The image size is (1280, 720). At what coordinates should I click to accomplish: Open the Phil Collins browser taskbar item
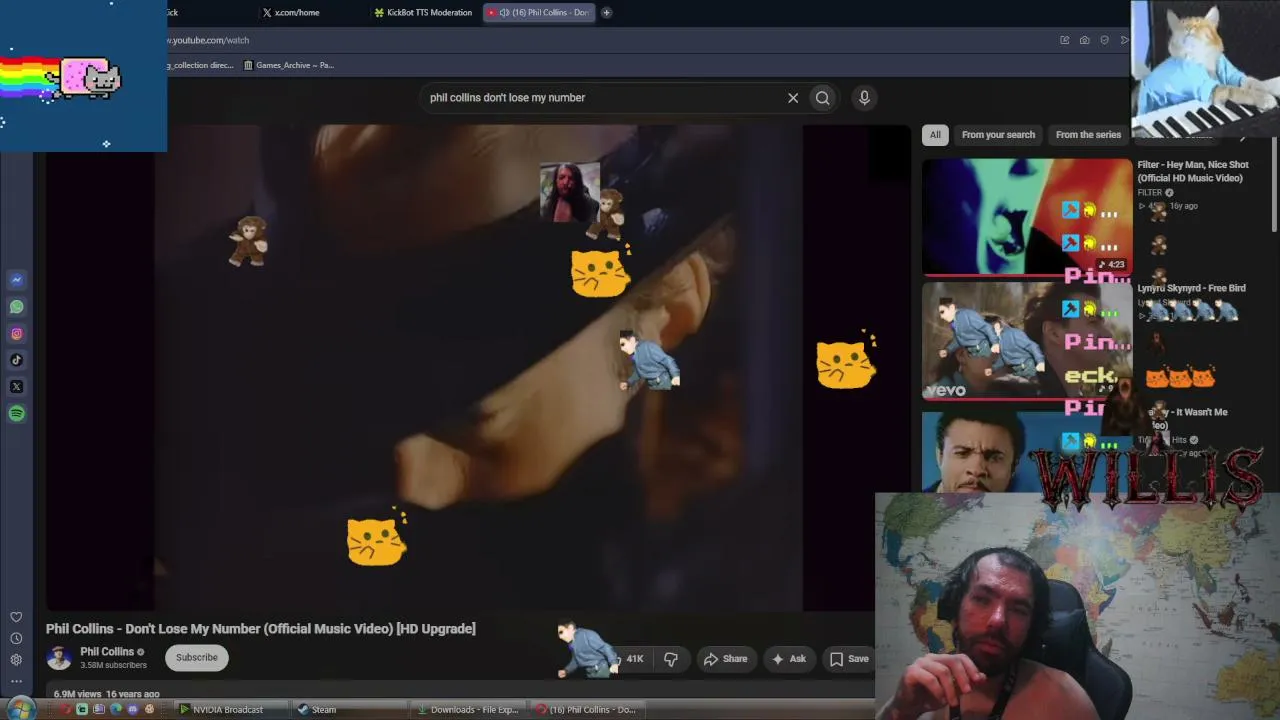pos(586,710)
